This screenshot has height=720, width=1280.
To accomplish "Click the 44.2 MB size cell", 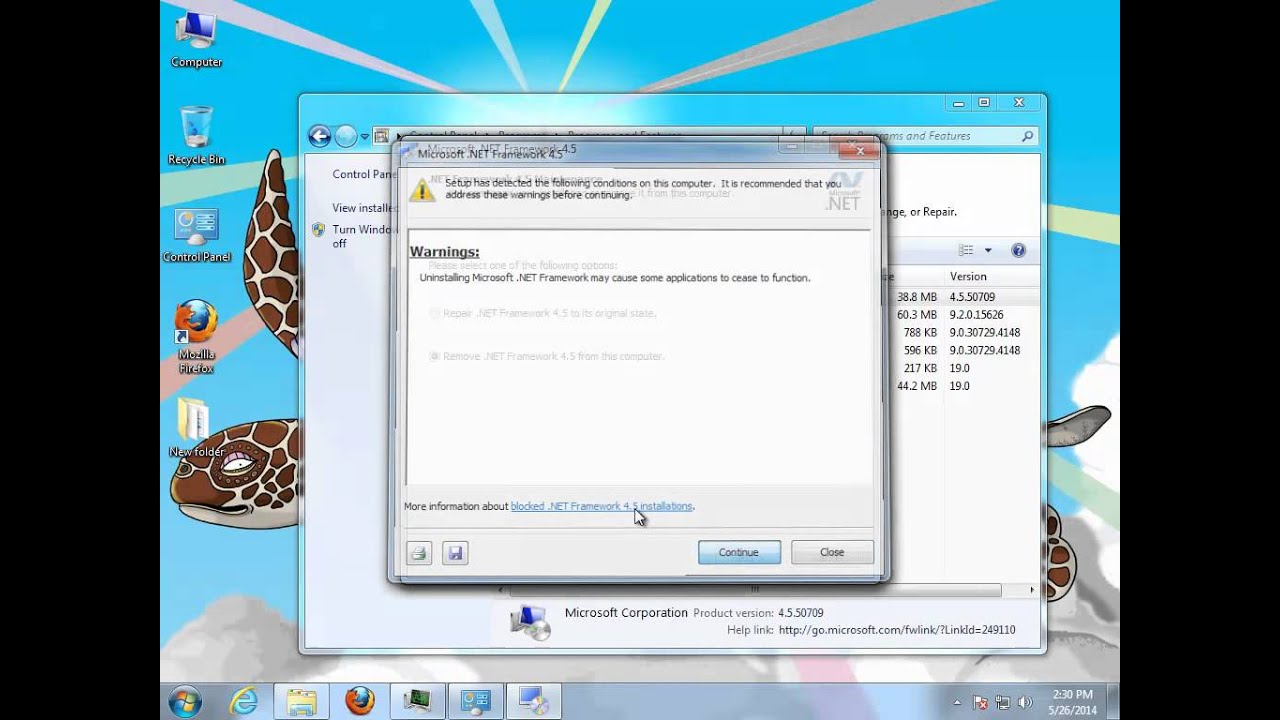I will [x=917, y=386].
